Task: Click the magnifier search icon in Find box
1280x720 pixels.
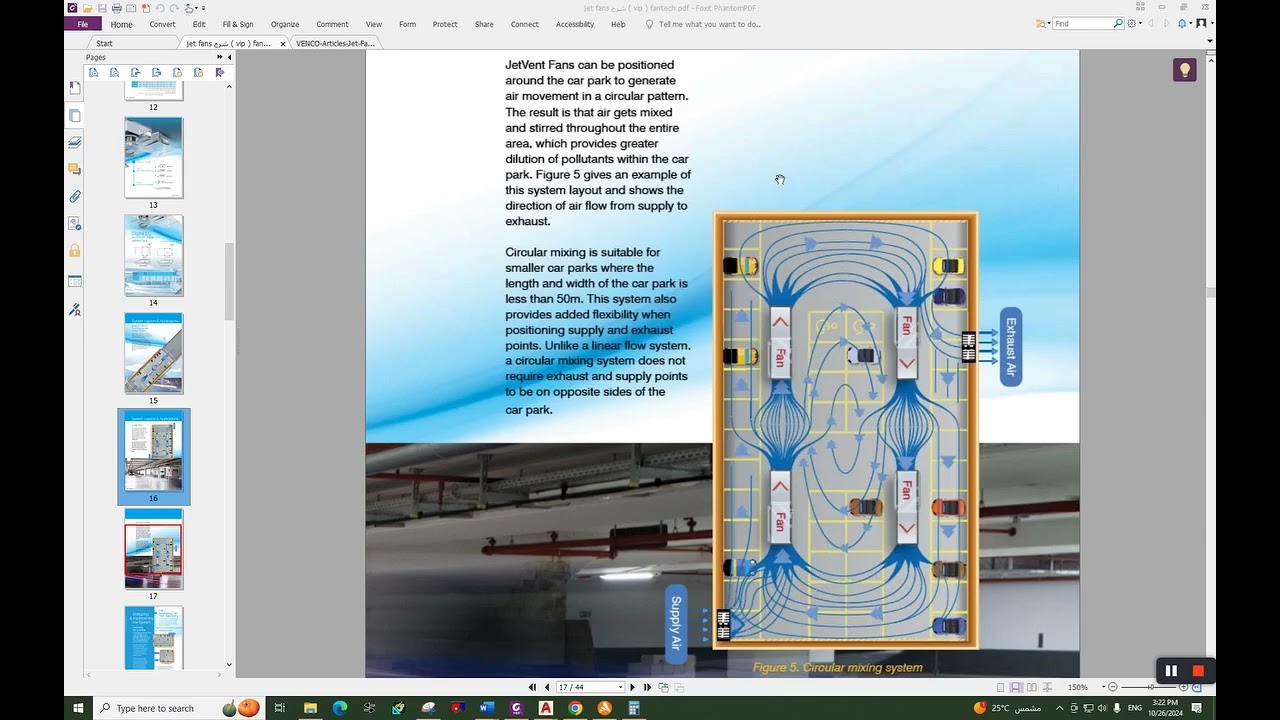Action: tap(1118, 23)
